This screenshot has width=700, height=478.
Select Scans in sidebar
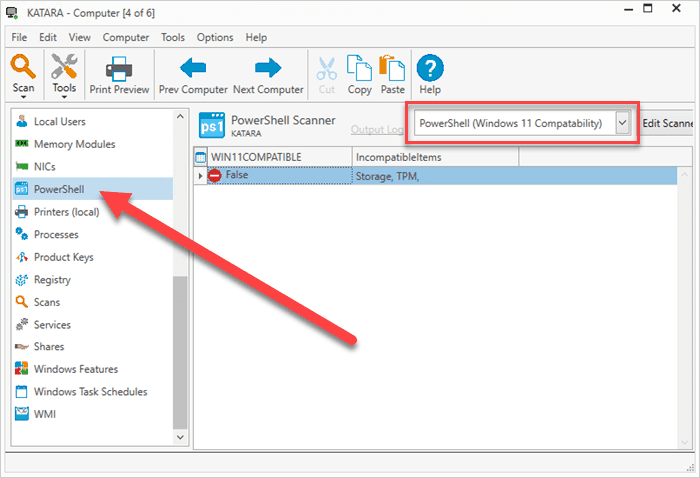(92, 302)
